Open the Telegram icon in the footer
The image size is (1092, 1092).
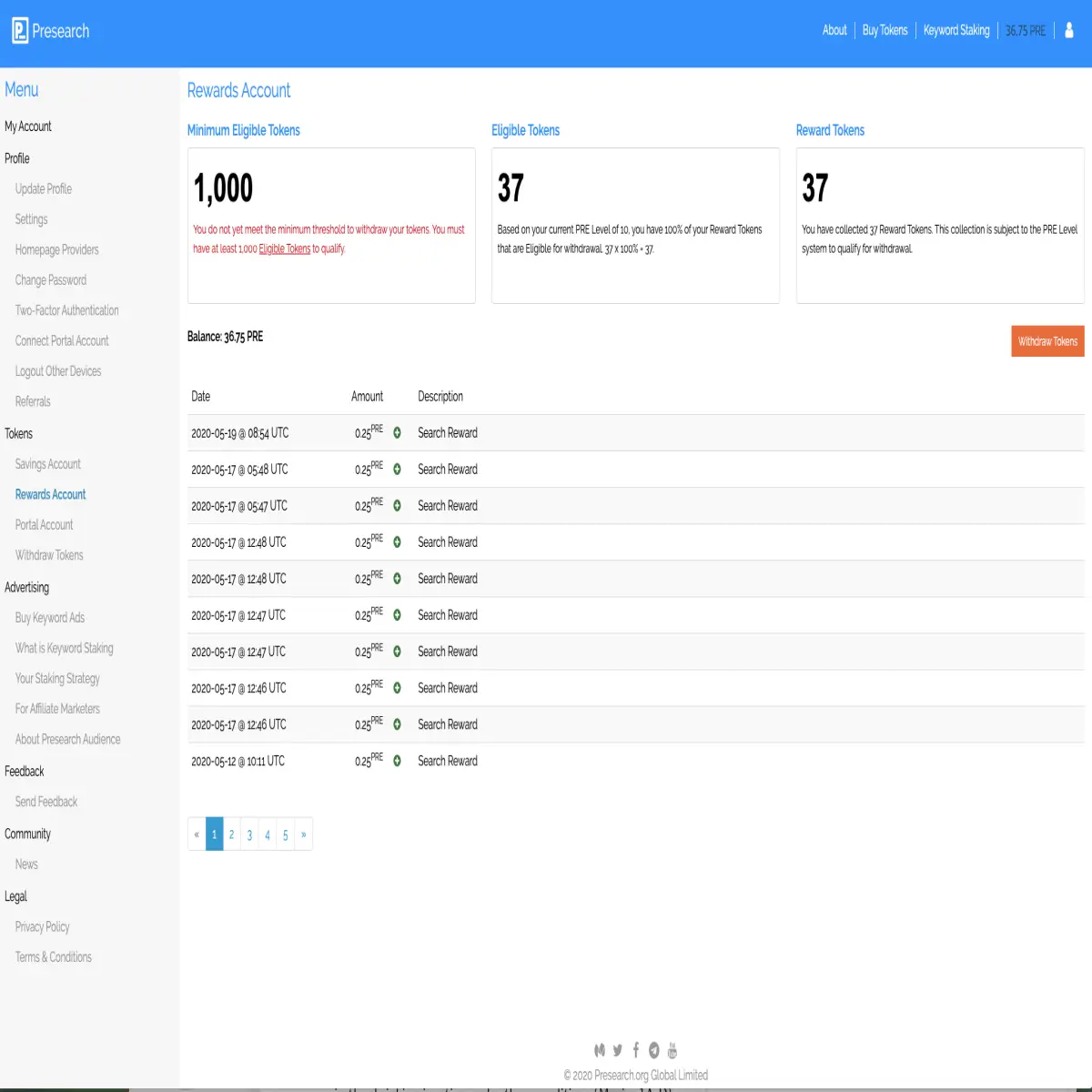click(x=653, y=1050)
